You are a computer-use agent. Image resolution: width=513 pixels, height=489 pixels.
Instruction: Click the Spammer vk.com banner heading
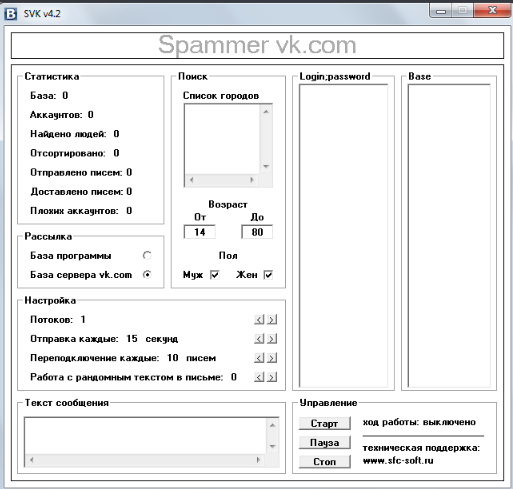(257, 45)
